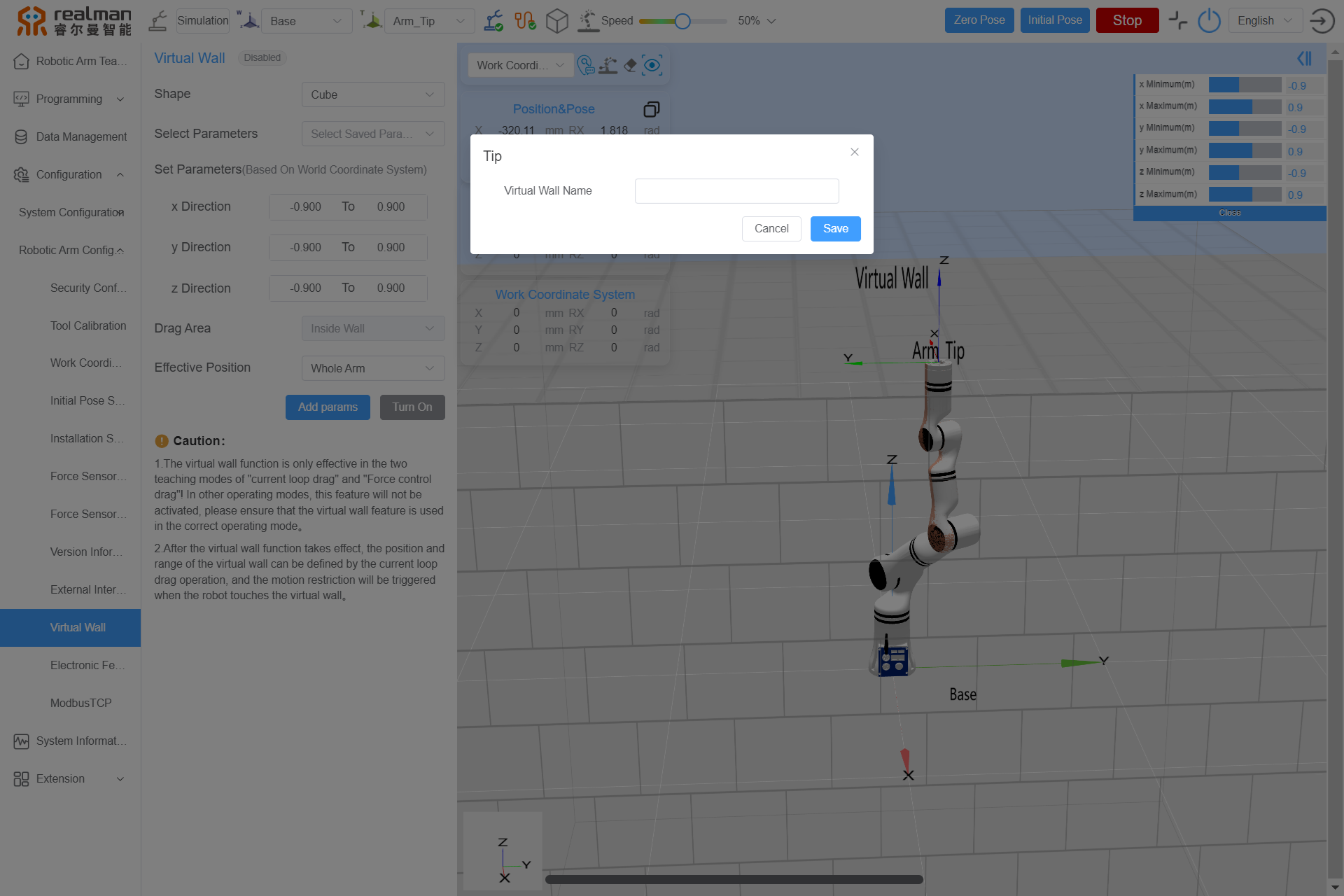Click the 3D cube model icon
This screenshot has height=896, width=1344.
coord(556,21)
